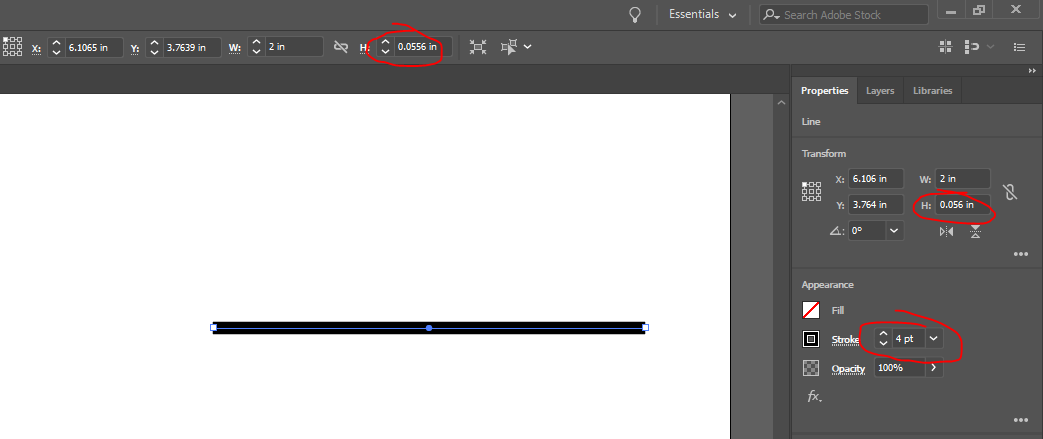Click the arrange panels grid icon
This screenshot has width=1043, height=439.
pos(945,47)
